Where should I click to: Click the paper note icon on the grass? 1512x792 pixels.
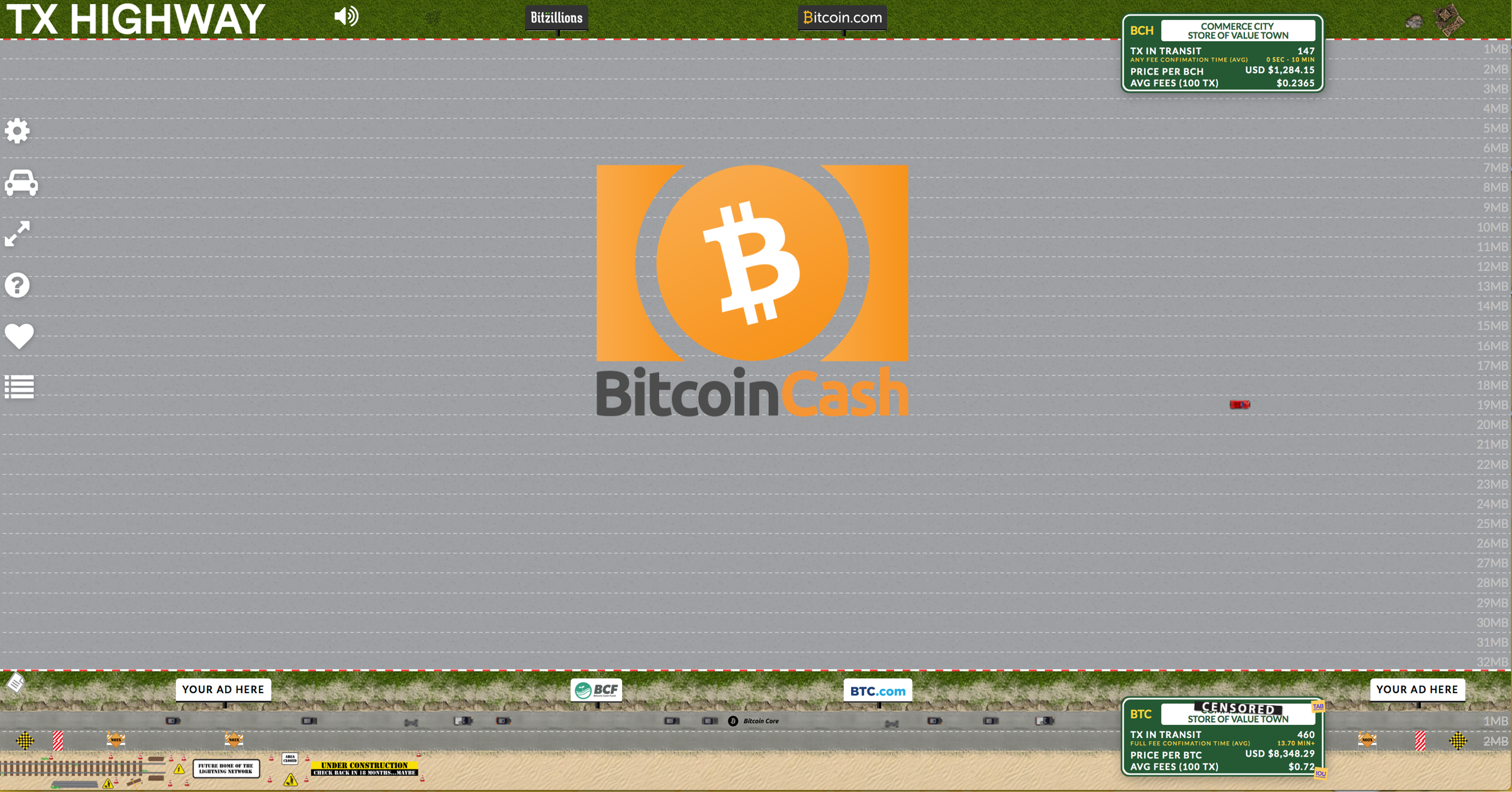pyautogui.click(x=15, y=682)
